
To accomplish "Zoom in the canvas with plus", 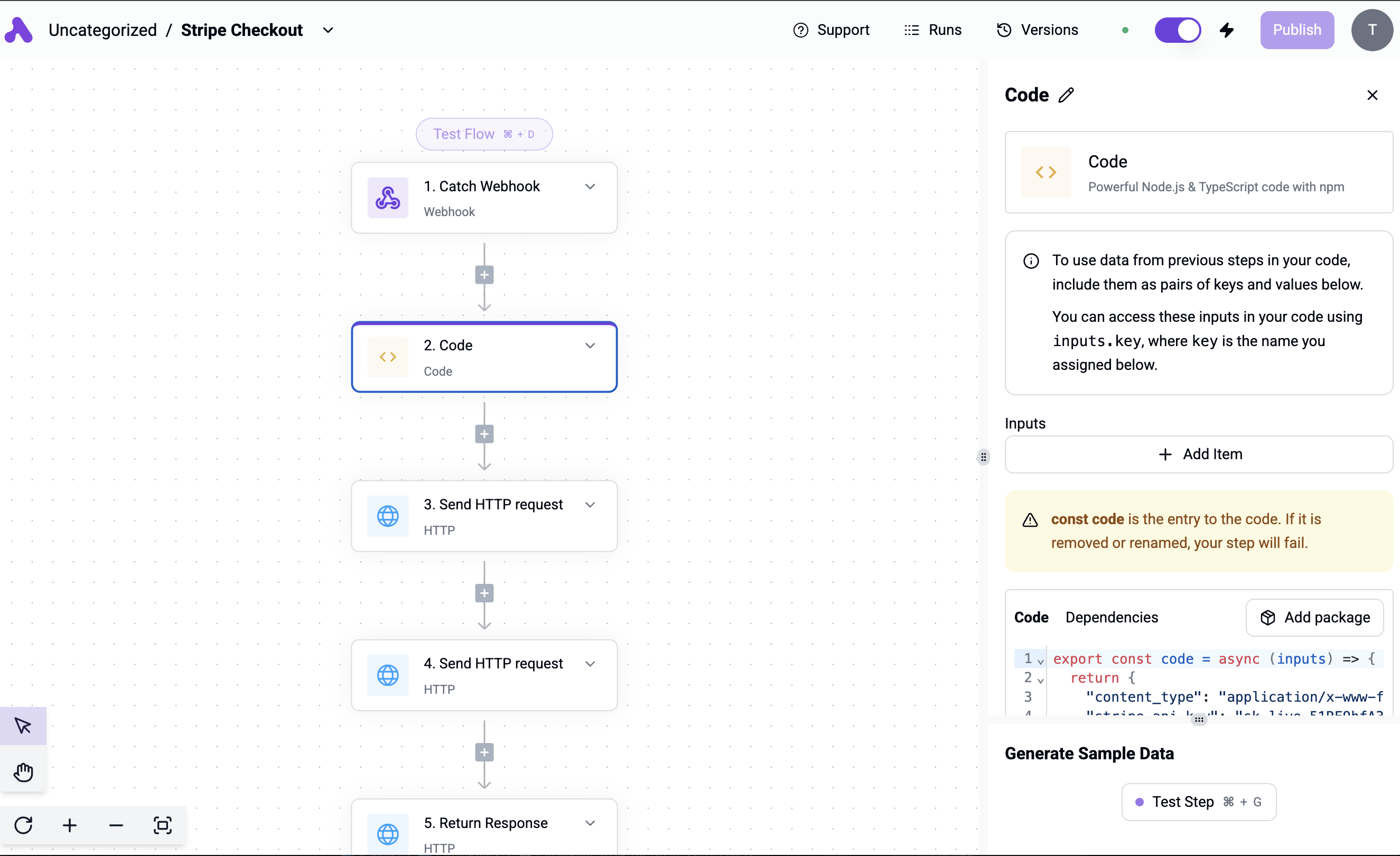I will click(70, 825).
